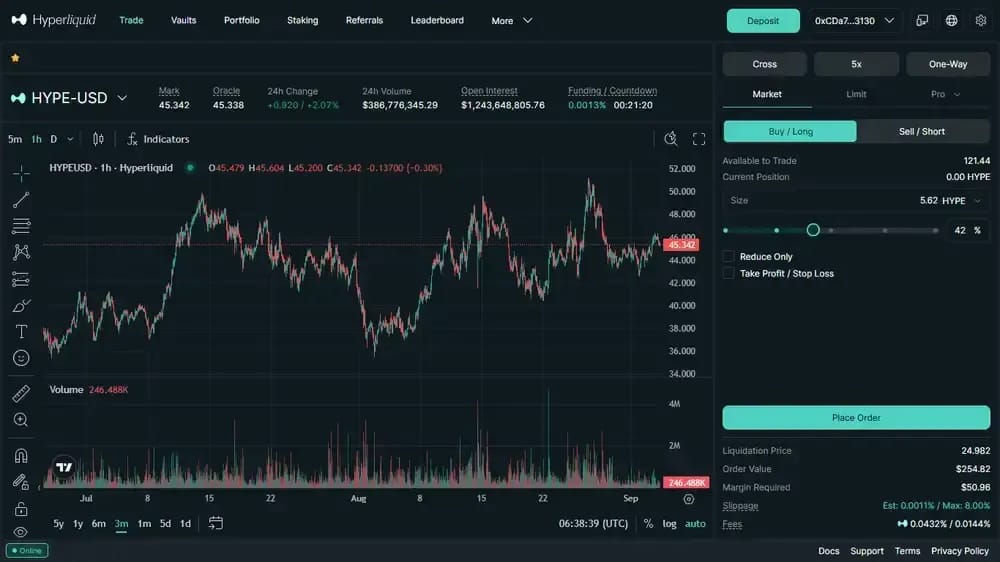Viewport: 1000px width, 562px height.
Task: Set chart range to 6m
Action: 98,523
